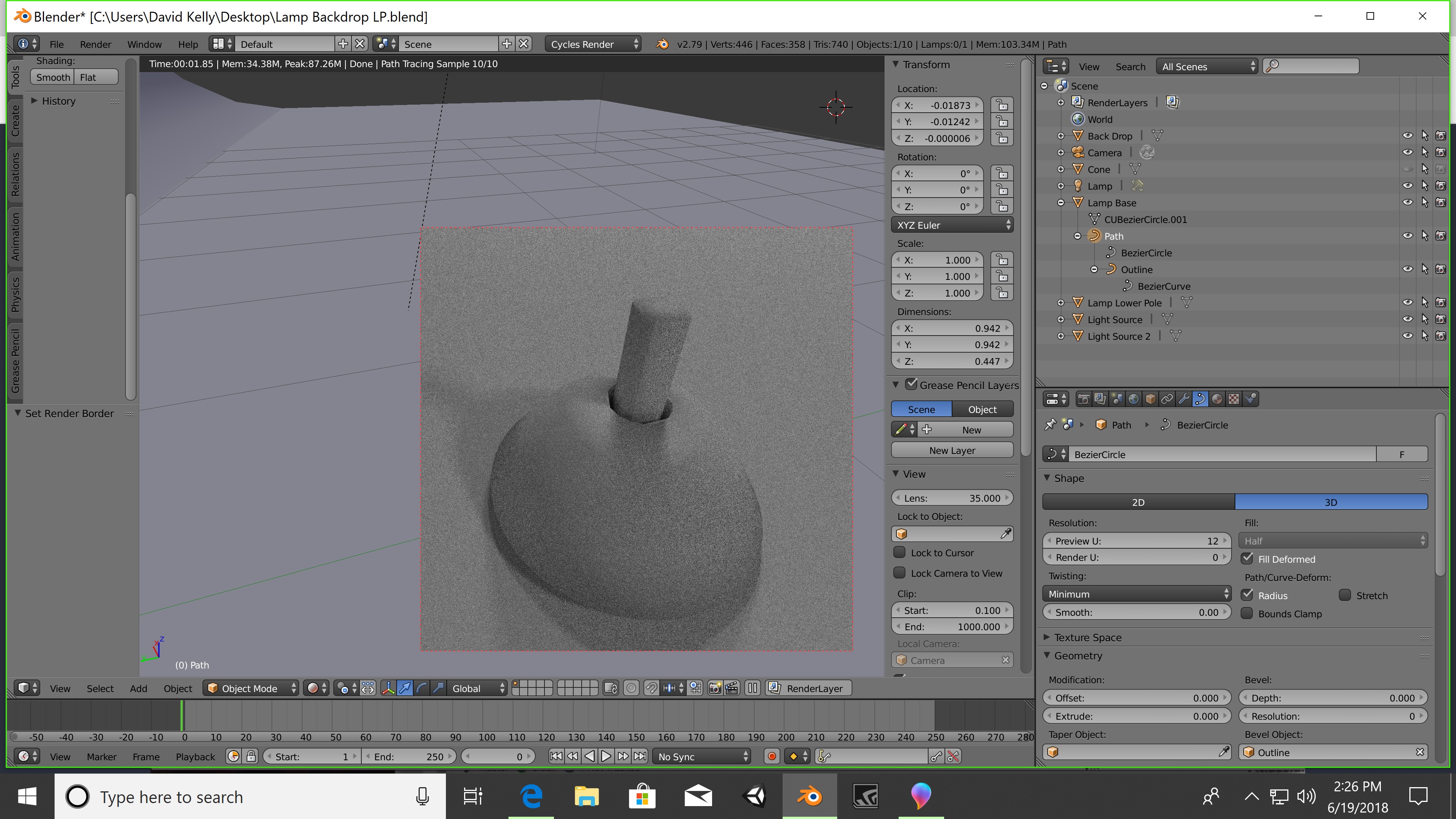Click the Bevel Depth slider field
This screenshot has height=819, width=1456.
pyautogui.click(x=1333, y=698)
